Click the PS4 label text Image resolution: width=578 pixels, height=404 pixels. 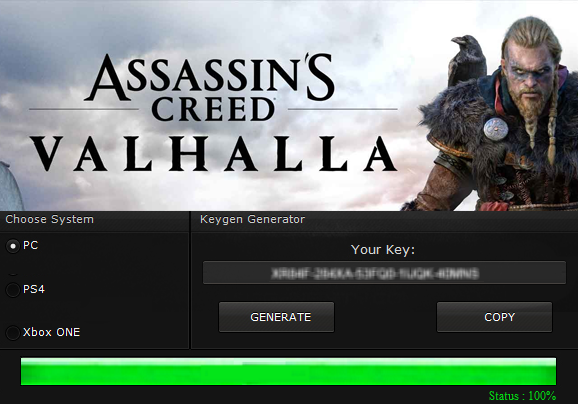(x=34, y=289)
